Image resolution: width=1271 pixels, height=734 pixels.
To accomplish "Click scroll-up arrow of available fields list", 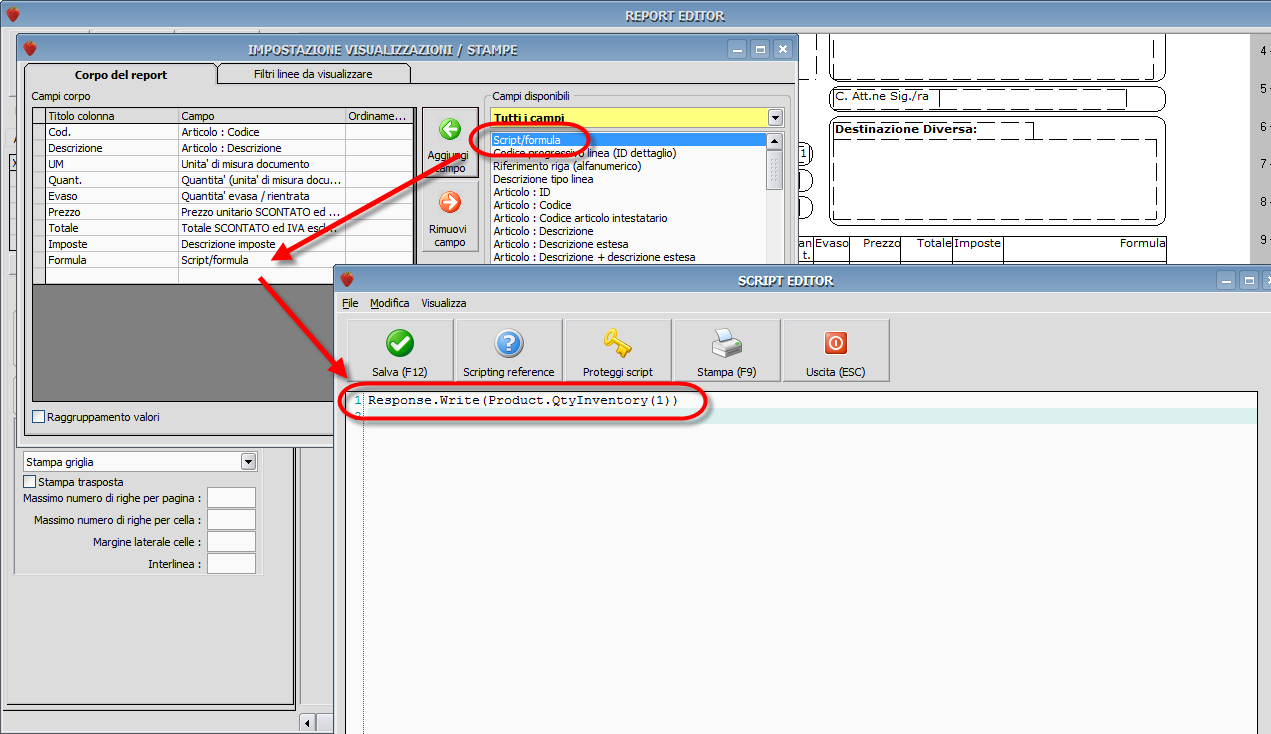I will (774, 142).
